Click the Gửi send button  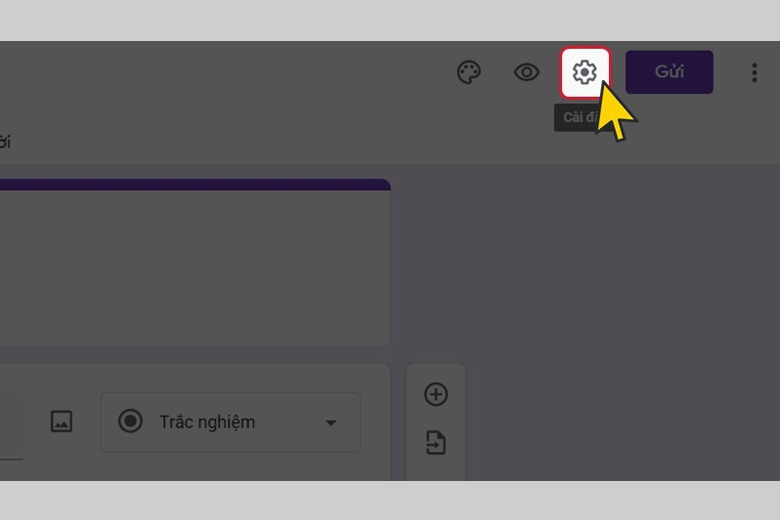[x=669, y=72]
